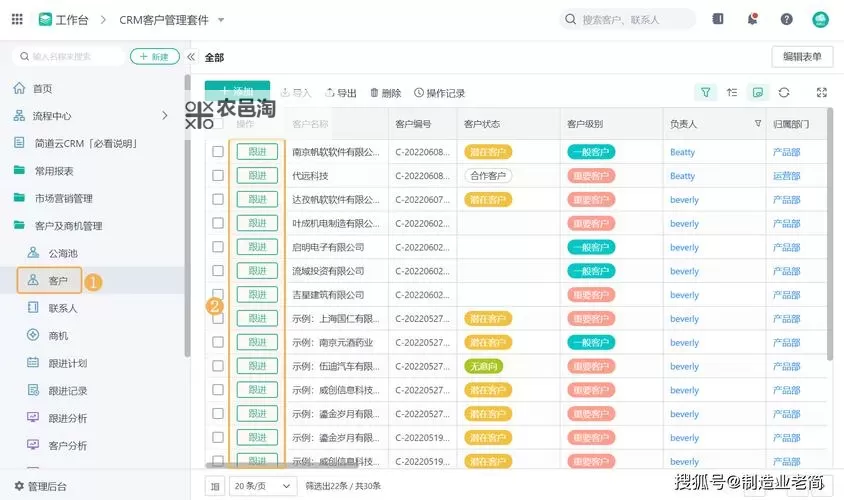
Task: Click the sort order icon in toolbar
Action: click(732, 93)
